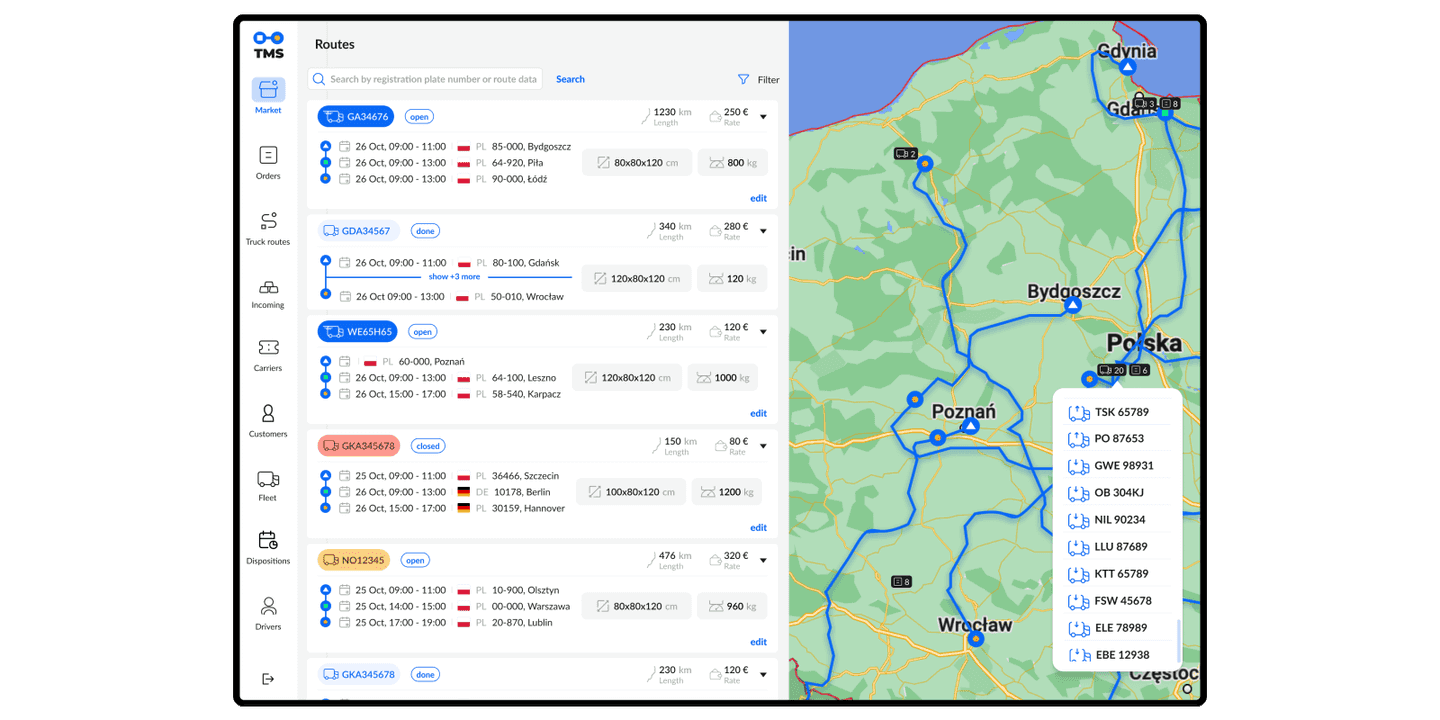Open the Drivers section icon
The image size is (1440, 720).
click(x=268, y=607)
